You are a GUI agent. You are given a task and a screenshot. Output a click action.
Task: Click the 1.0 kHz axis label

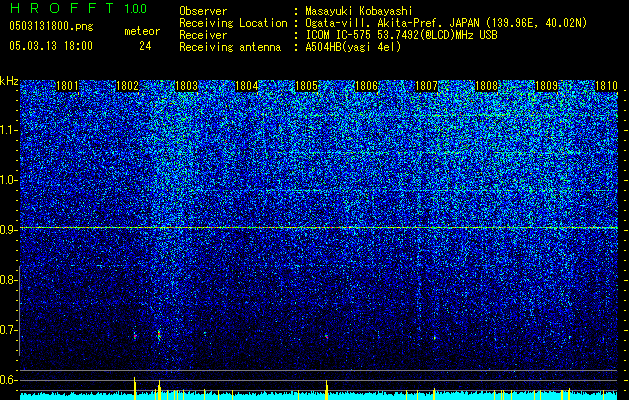coord(9,180)
